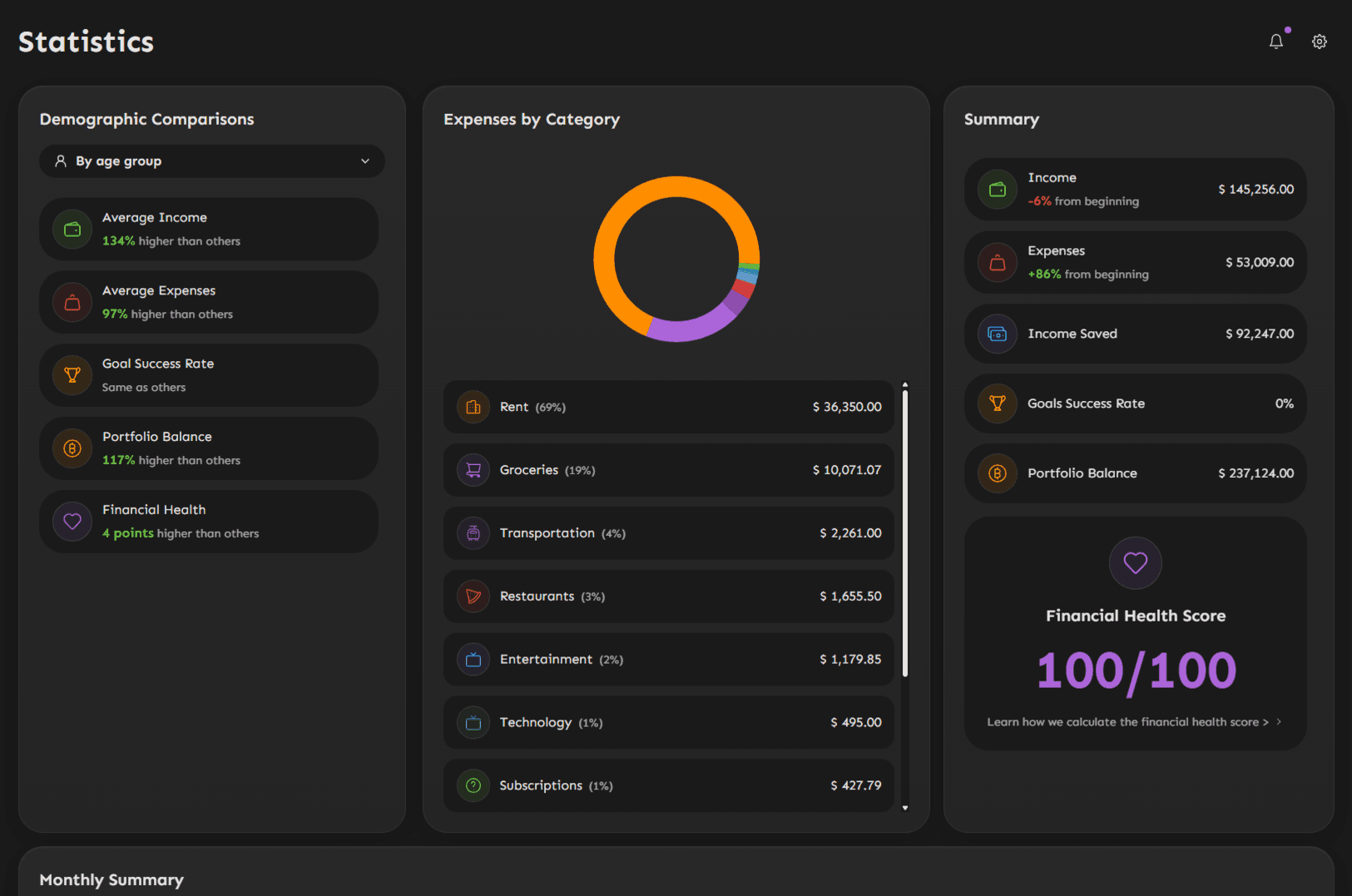Select the Goal Success Rate trophy icon

[x=72, y=376]
